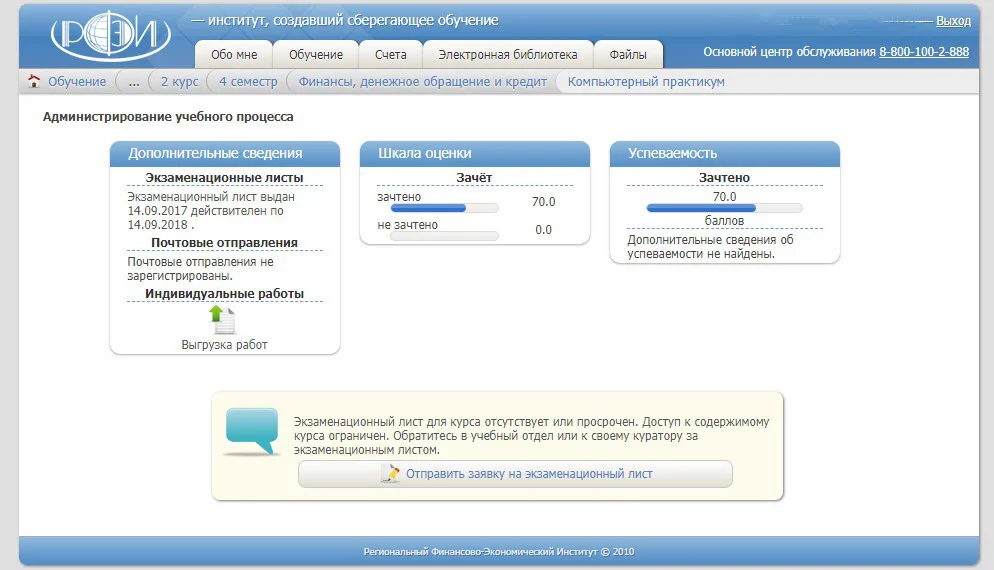This screenshot has height=570, width=994.
Task: Click the pencil icon on request button
Action: point(390,474)
